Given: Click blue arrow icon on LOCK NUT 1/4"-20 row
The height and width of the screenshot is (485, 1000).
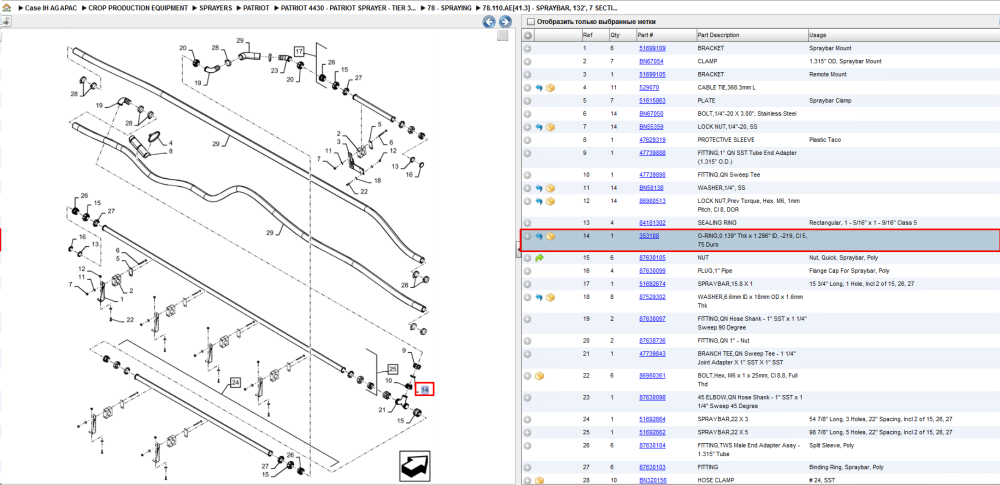Looking at the screenshot, I should pos(540,127).
